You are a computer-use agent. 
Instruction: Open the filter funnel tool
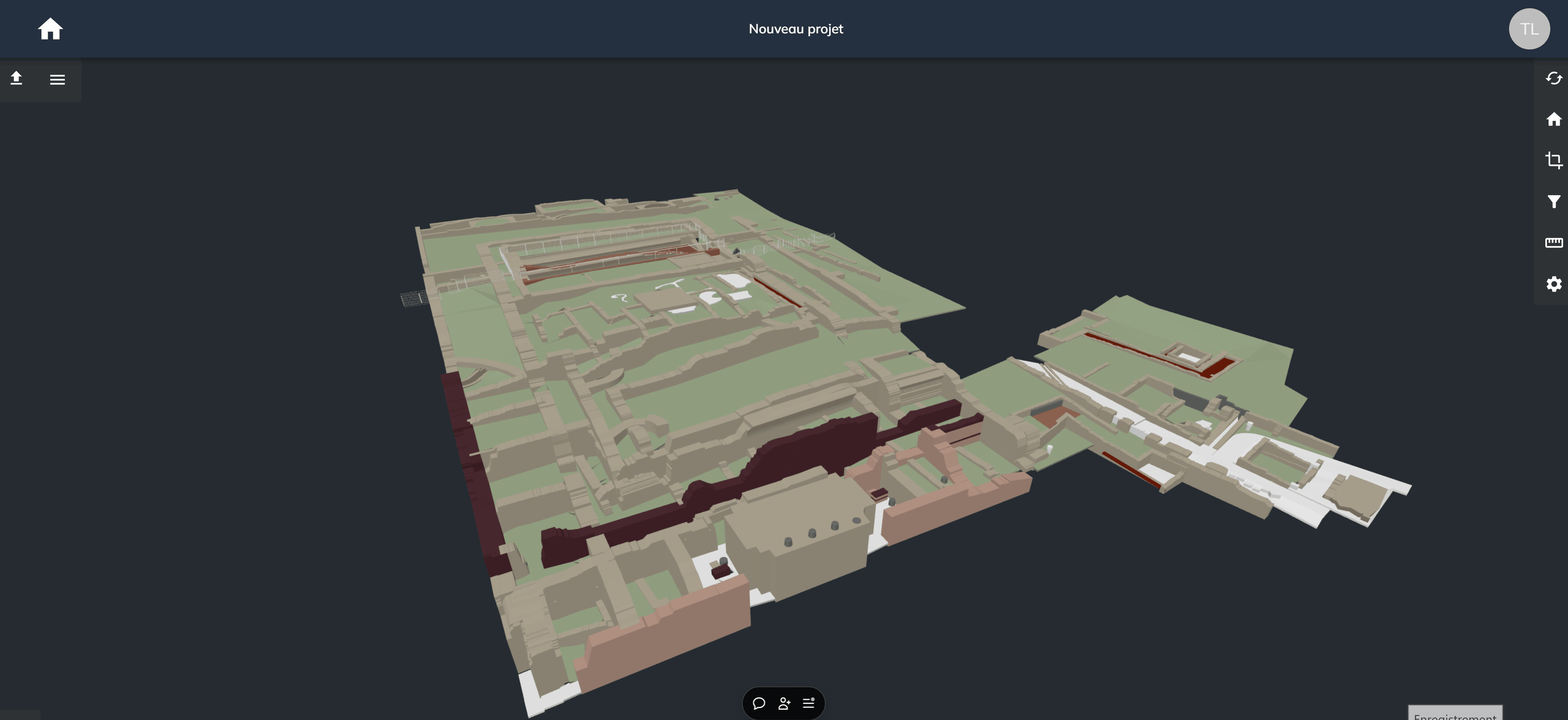(x=1554, y=201)
